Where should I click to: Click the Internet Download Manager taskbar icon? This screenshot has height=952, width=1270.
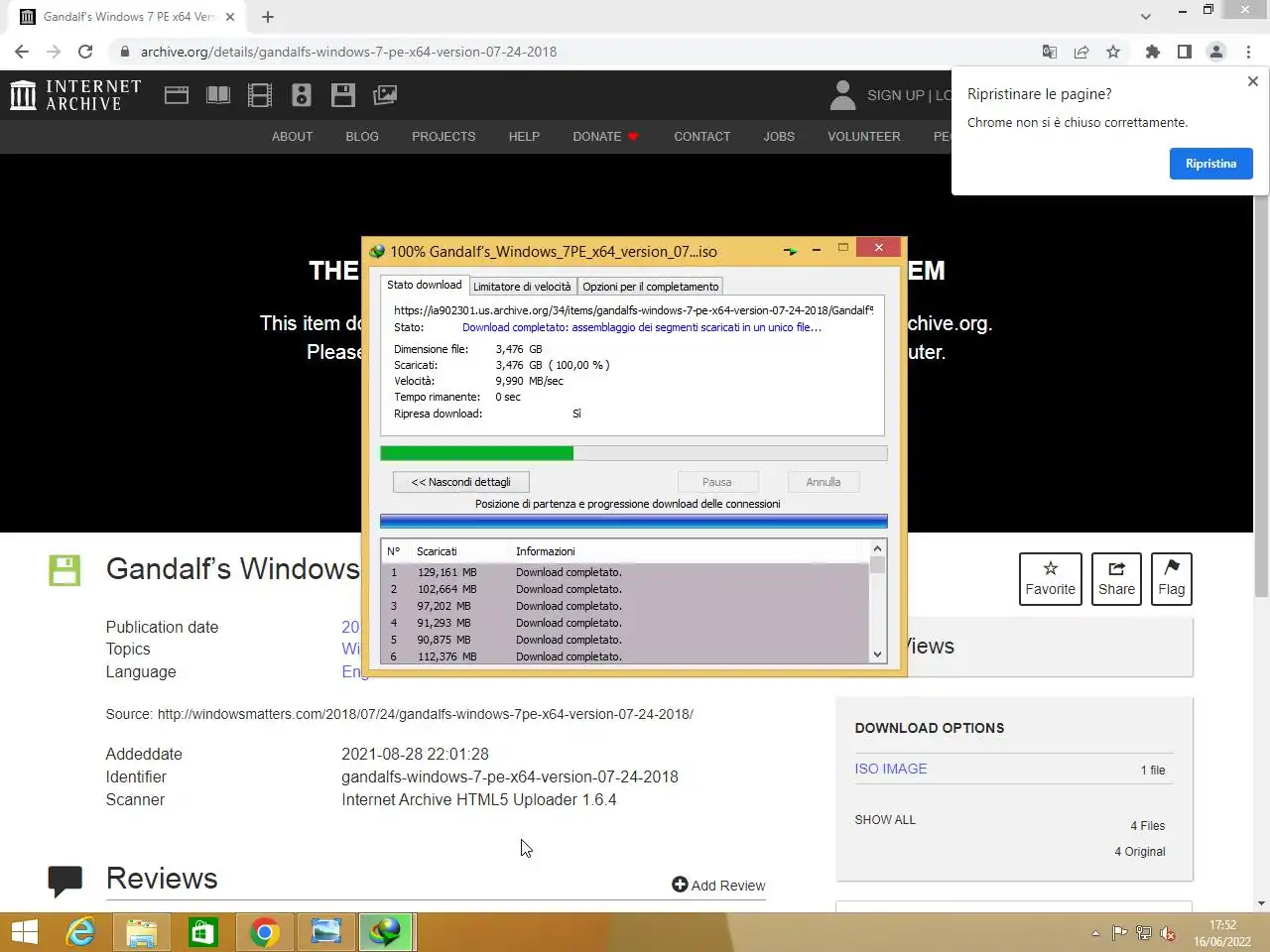pos(385,932)
